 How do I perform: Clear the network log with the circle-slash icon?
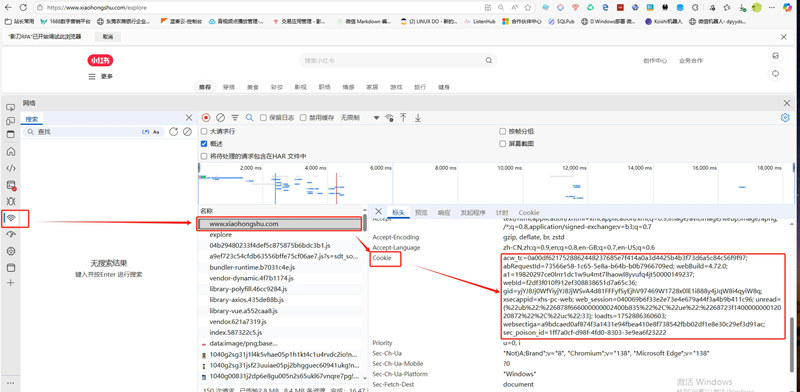pos(220,118)
